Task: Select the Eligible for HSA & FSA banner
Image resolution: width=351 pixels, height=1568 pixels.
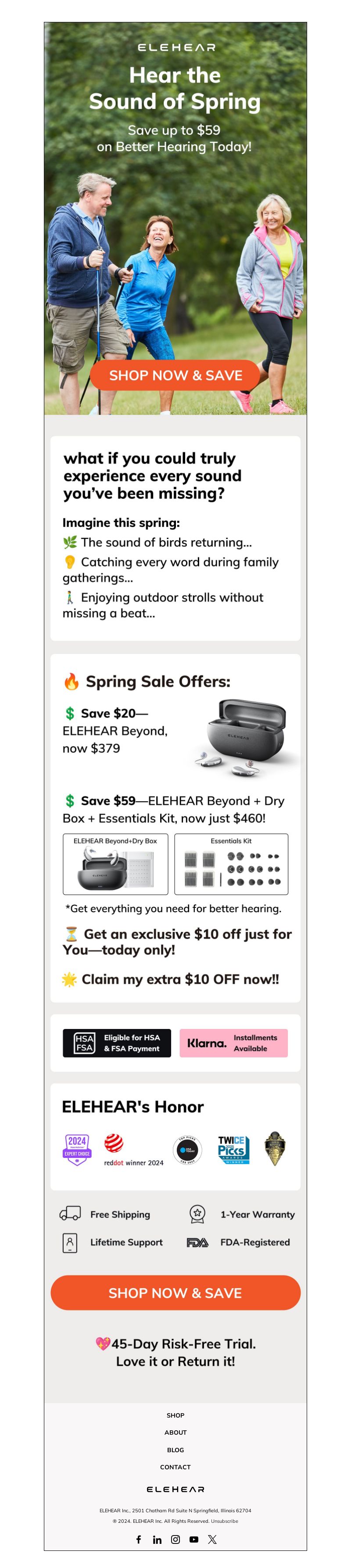Action: coord(117,1043)
